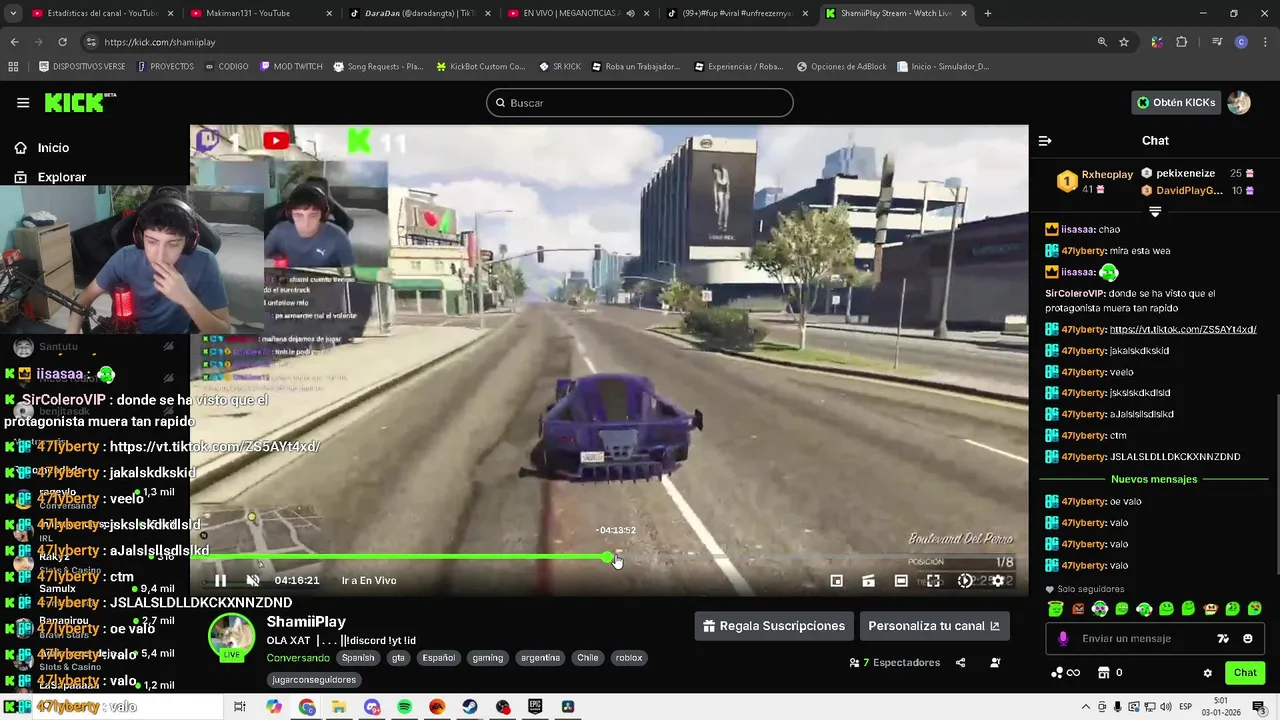Screen dimensions: 1280x720
Task: Open the tab search dropdown arrow
Action: coord(12,13)
